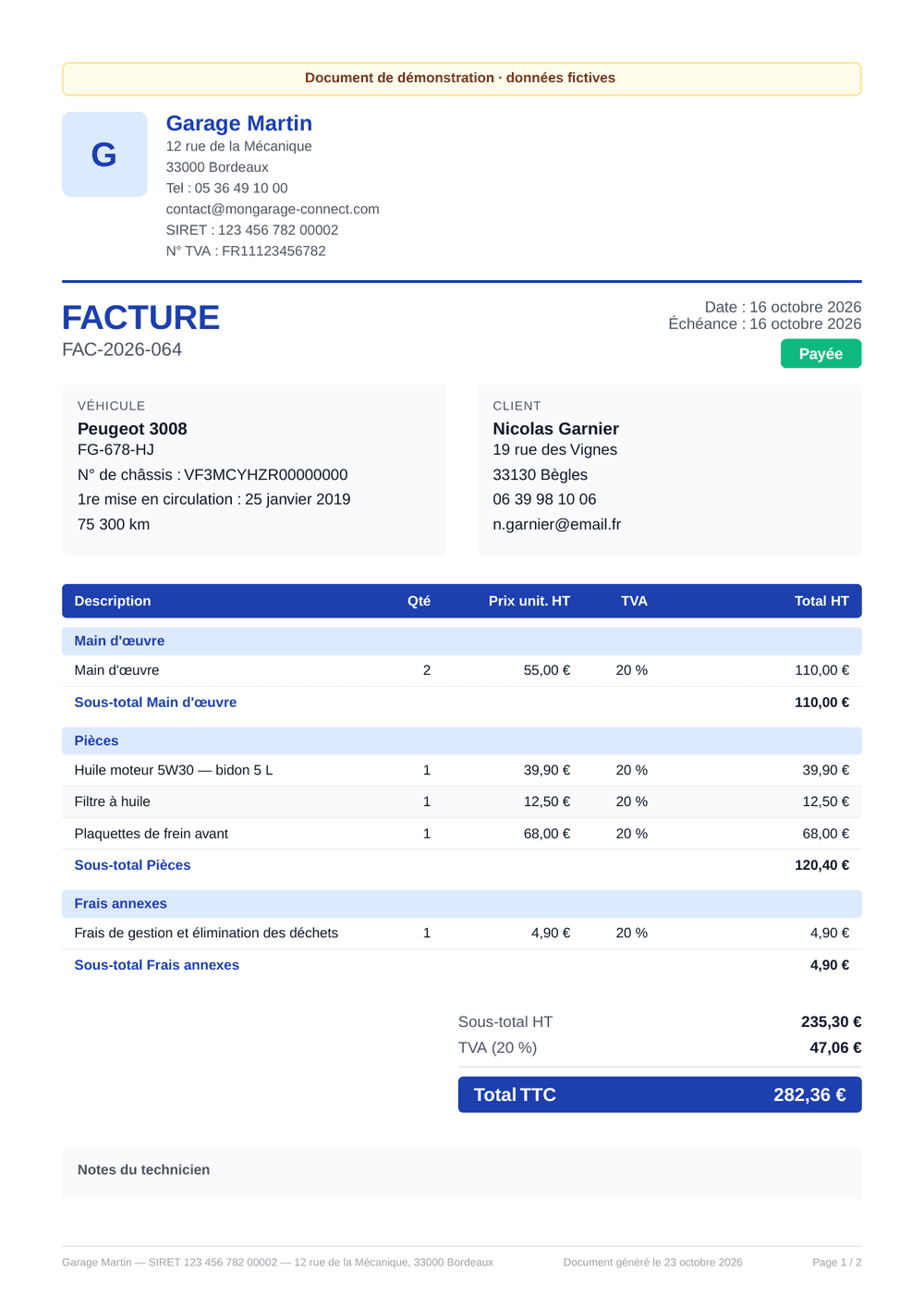The height and width of the screenshot is (1307, 924).
Task: Click the Page 1 / 2 indicator
Action: tap(837, 1263)
